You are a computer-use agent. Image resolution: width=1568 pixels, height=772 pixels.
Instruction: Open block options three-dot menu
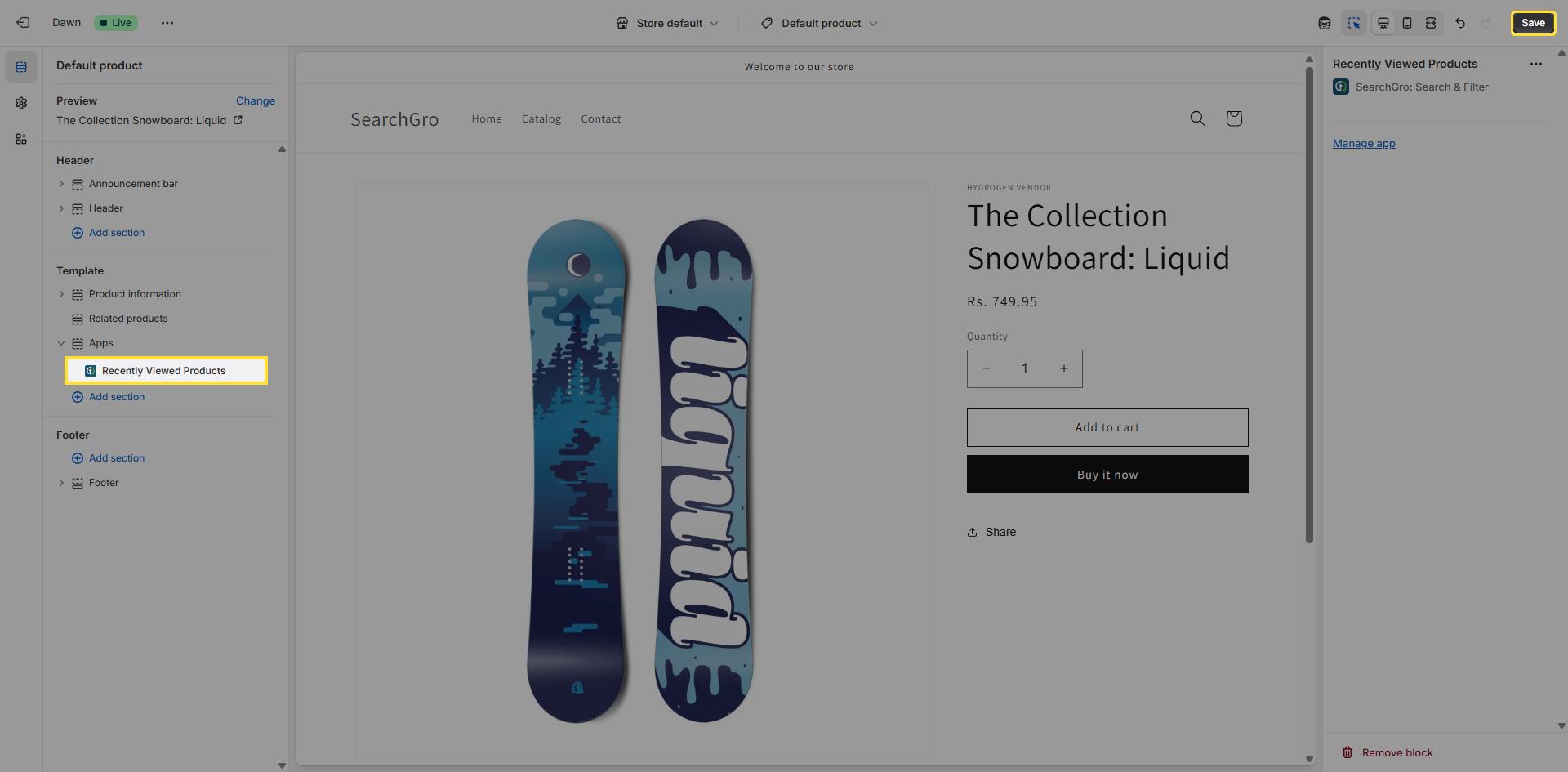tap(1535, 64)
